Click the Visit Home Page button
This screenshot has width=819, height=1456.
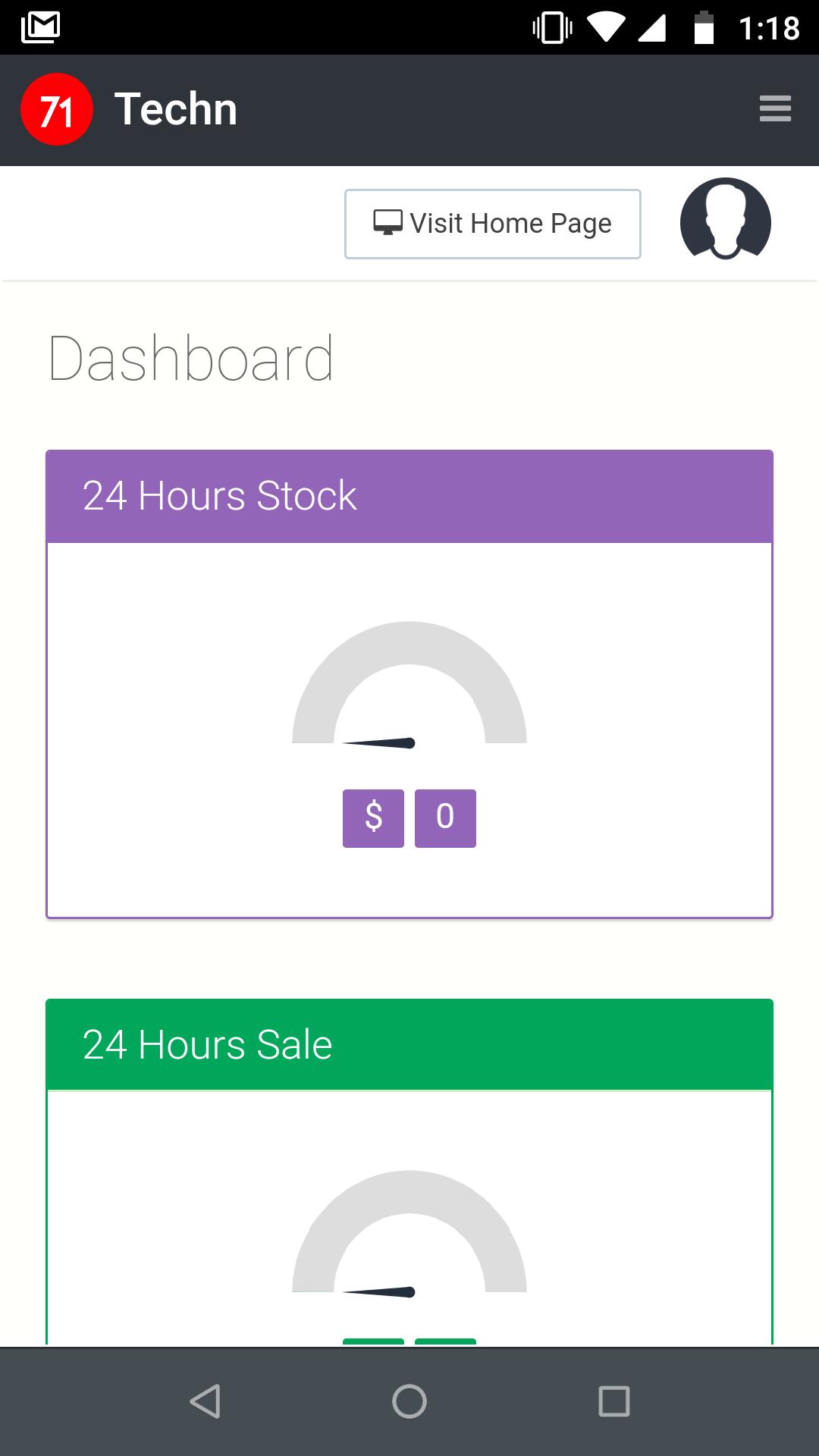493,224
